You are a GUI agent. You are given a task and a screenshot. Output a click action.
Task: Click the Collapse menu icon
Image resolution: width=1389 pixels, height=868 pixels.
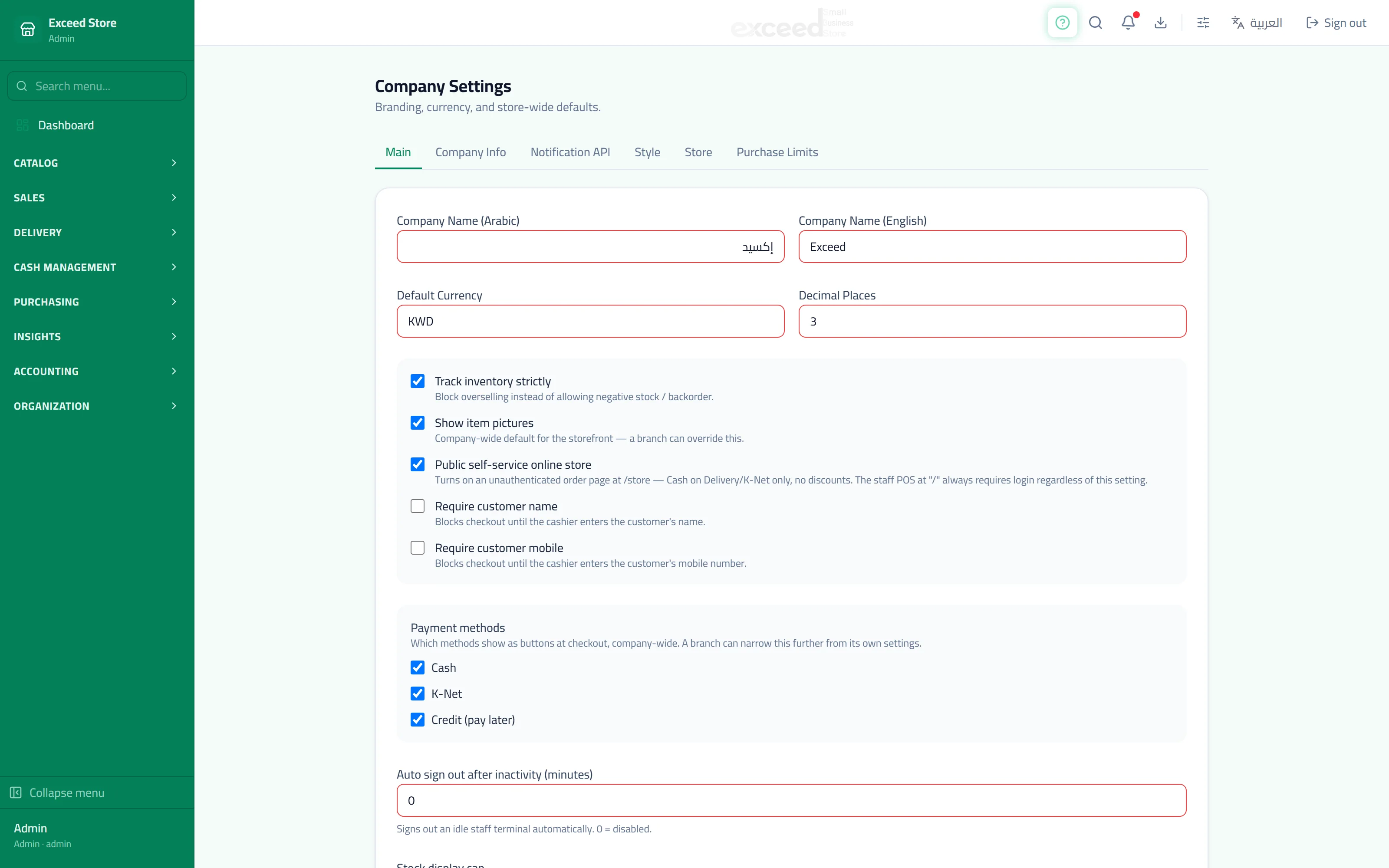click(x=16, y=792)
